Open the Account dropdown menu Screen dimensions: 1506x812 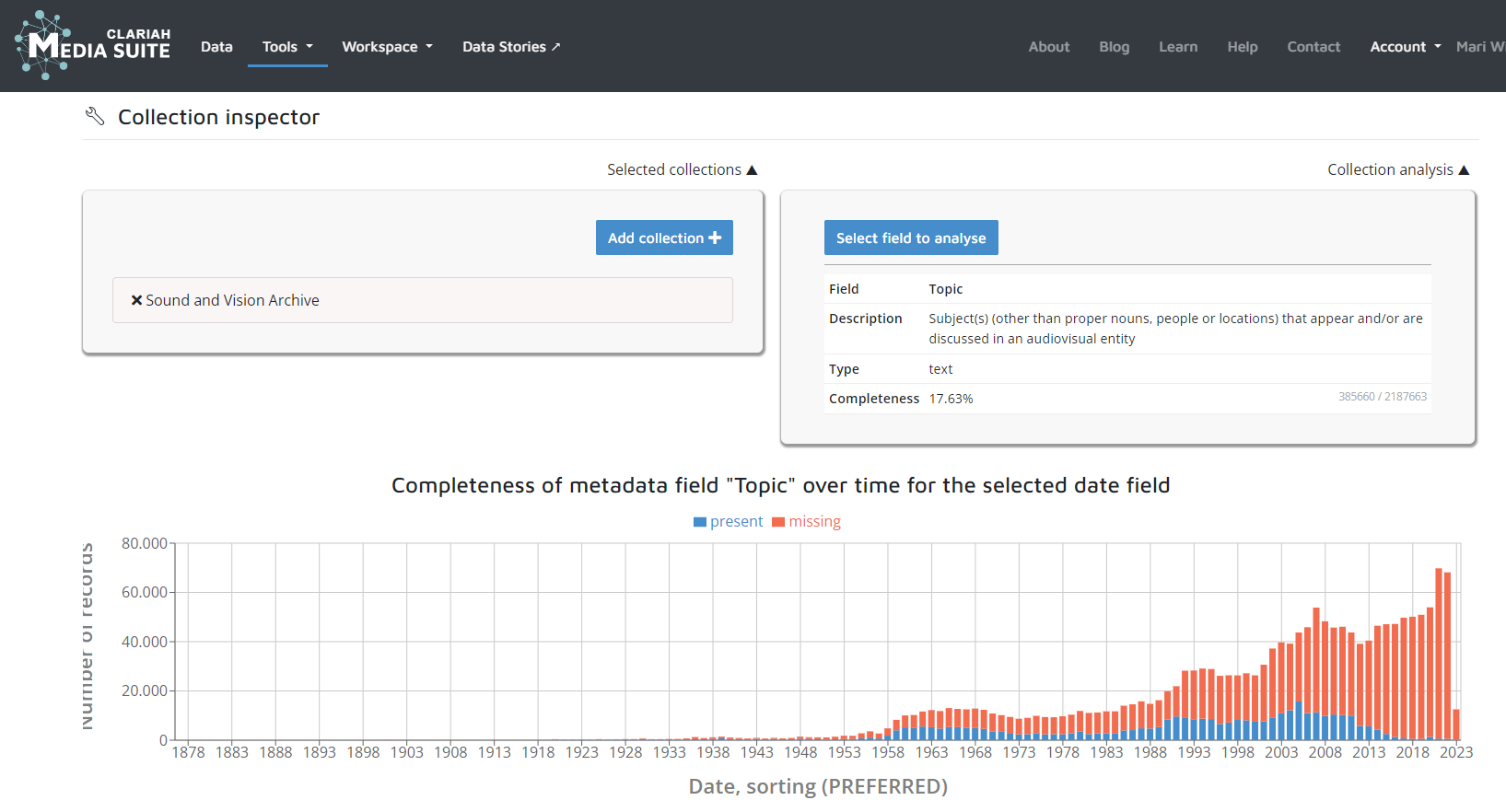(x=1405, y=47)
